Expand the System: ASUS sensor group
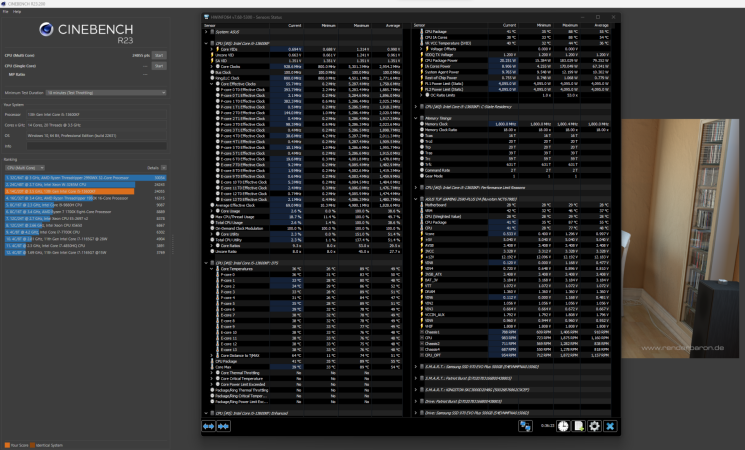 206,32
